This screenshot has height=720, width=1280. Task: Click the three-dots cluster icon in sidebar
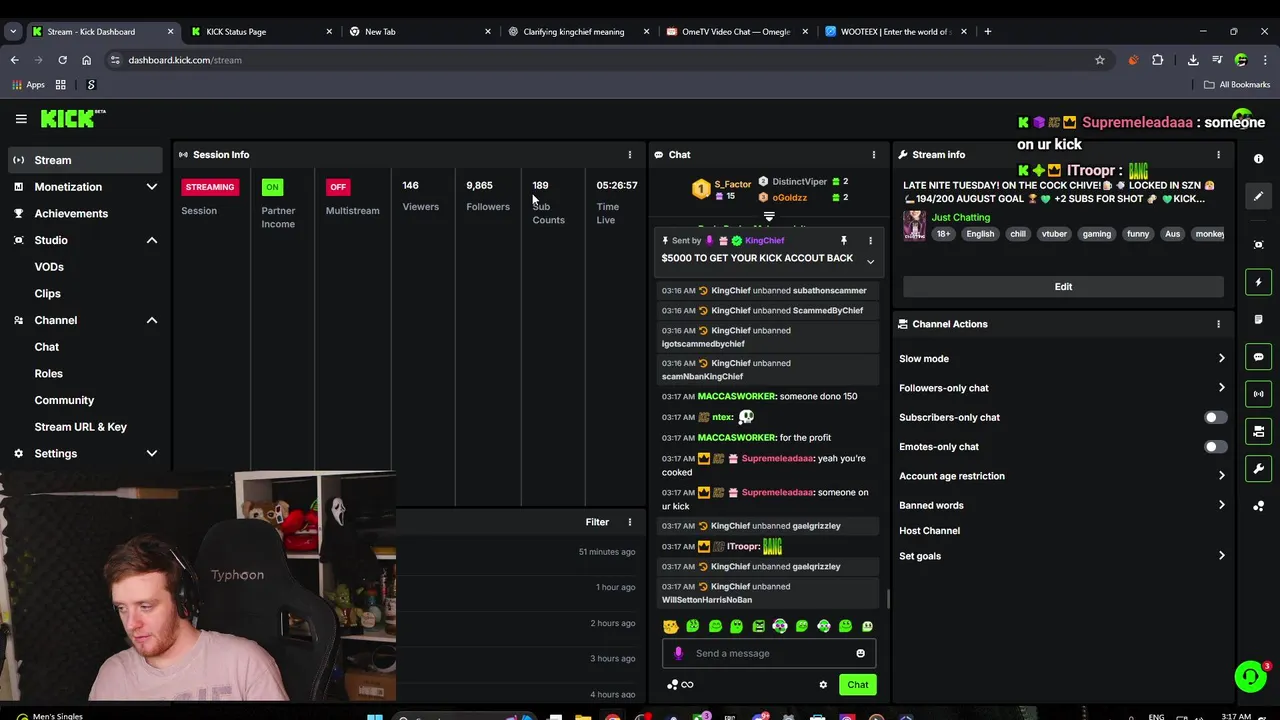(x=1258, y=506)
